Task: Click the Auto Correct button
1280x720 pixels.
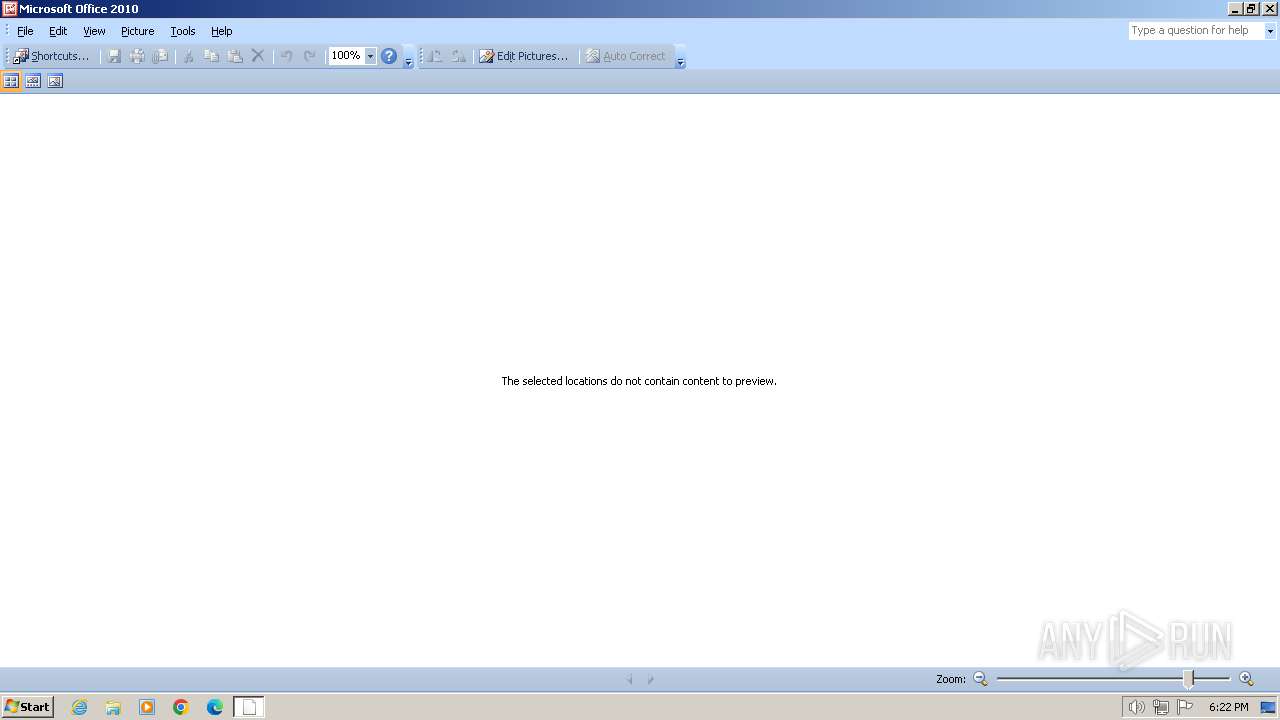Action: [625, 56]
